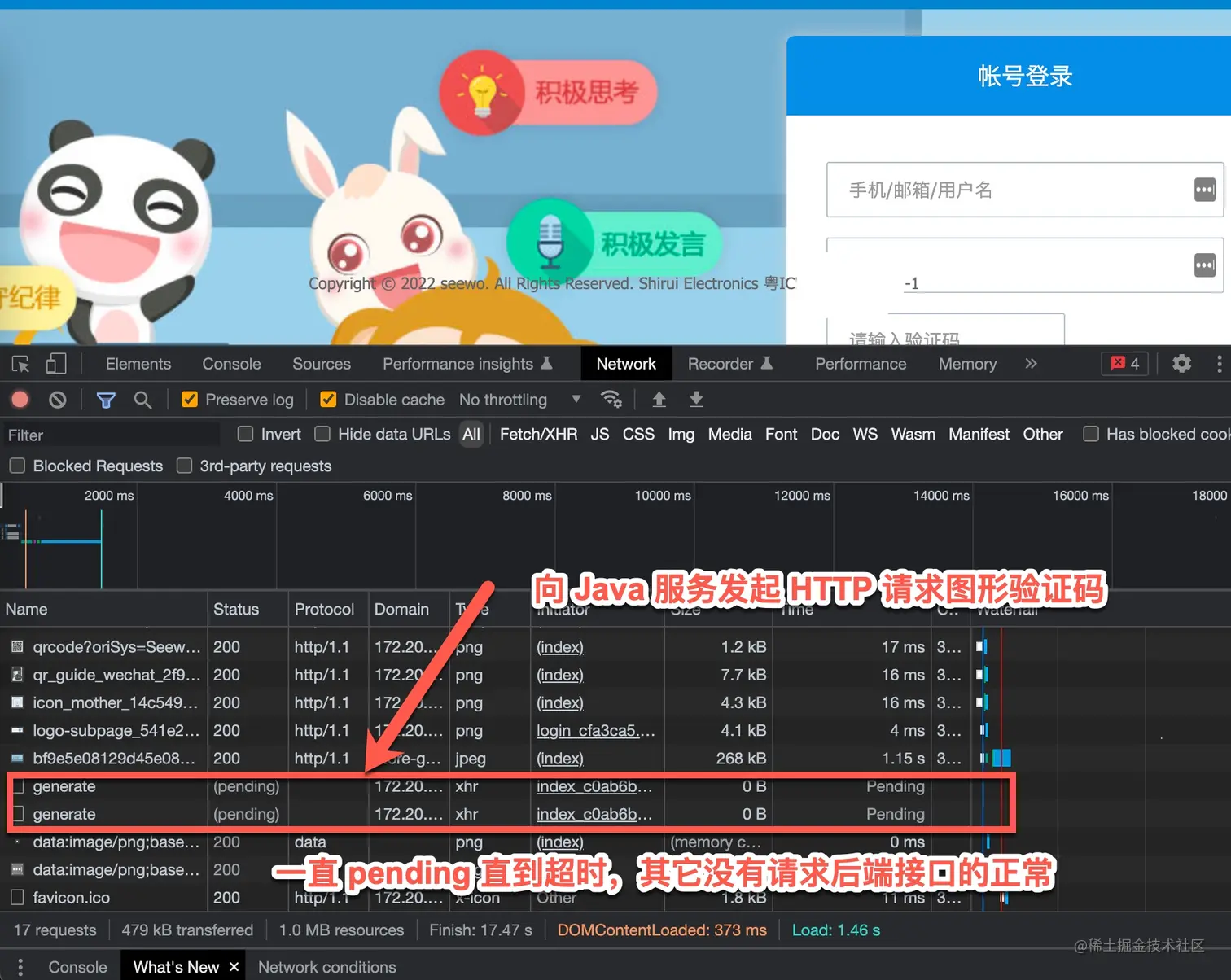
Task: Export HAR file download arrow icon
Action: [x=696, y=400]
